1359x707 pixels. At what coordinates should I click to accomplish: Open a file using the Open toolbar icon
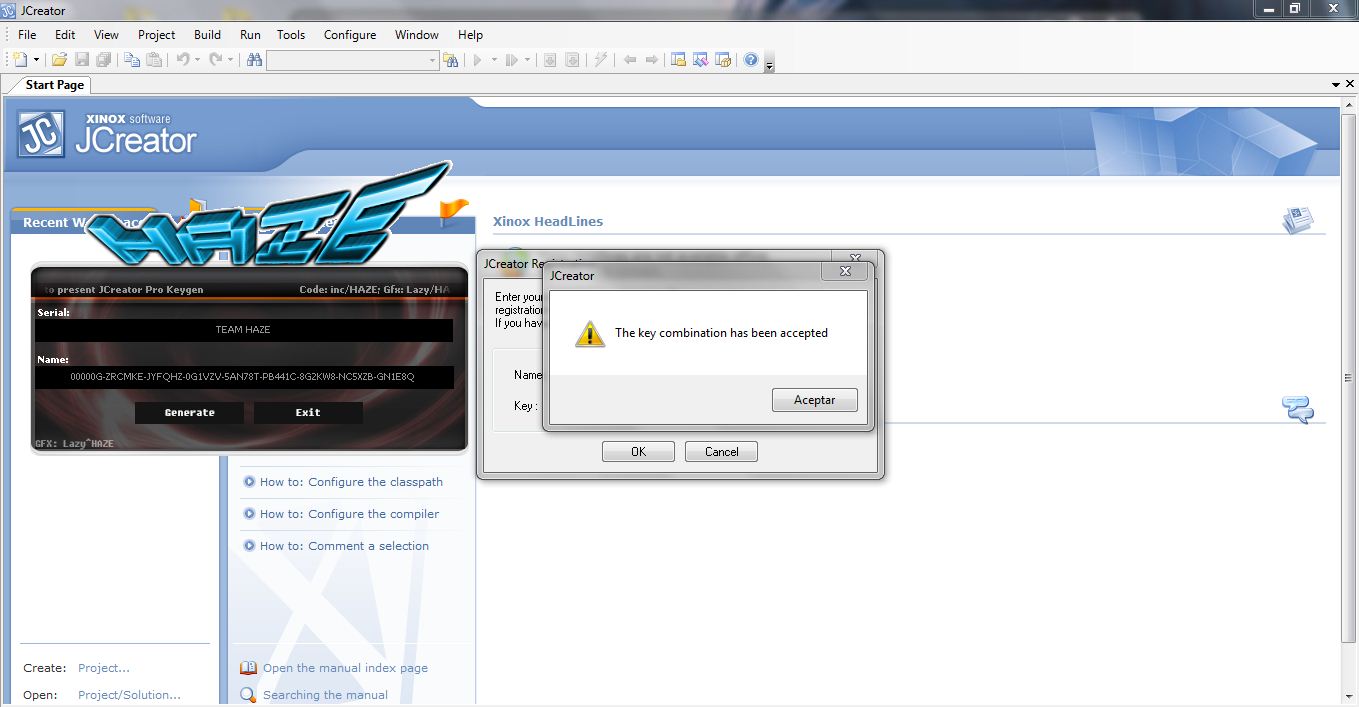click(x=59, y=59)
